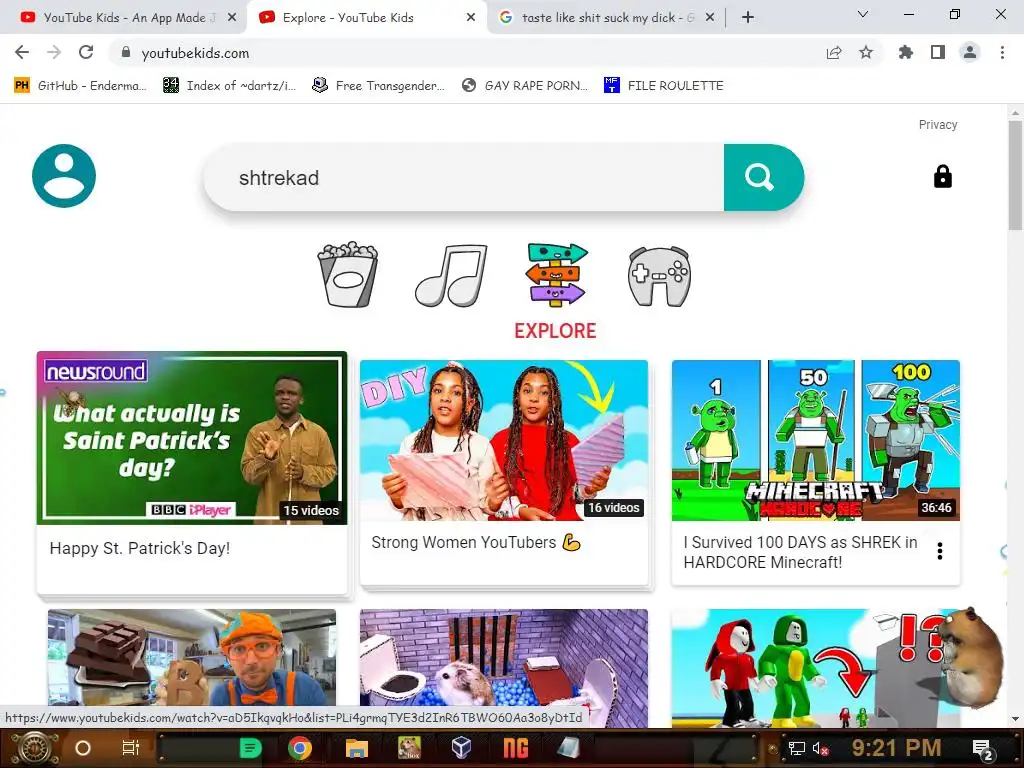Go back to the previous page
The height and width of the screenshot is (768, 1024).
pos(22,52)
